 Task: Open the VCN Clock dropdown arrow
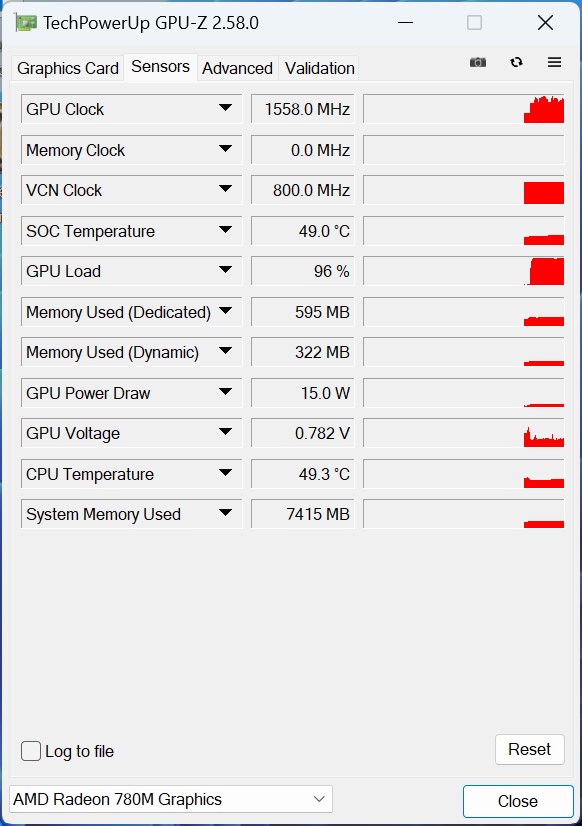[225, 189]
